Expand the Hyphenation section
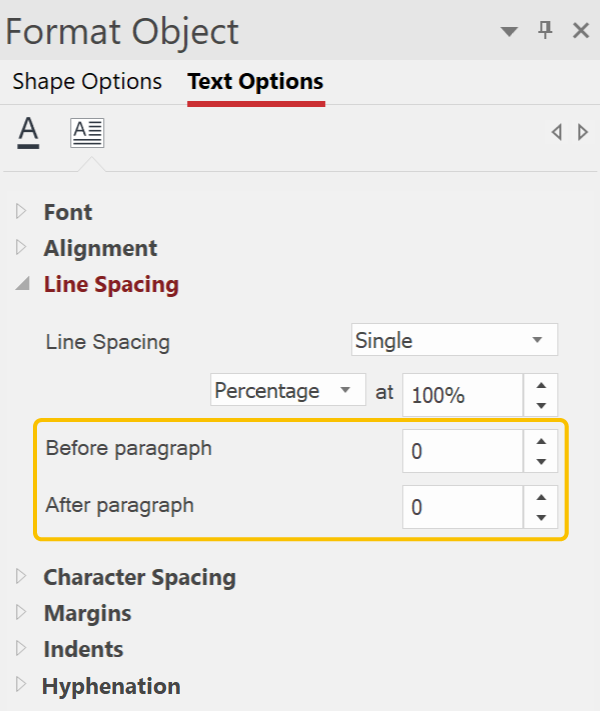This screenshot has height=711, width=600. pos(110,686)
